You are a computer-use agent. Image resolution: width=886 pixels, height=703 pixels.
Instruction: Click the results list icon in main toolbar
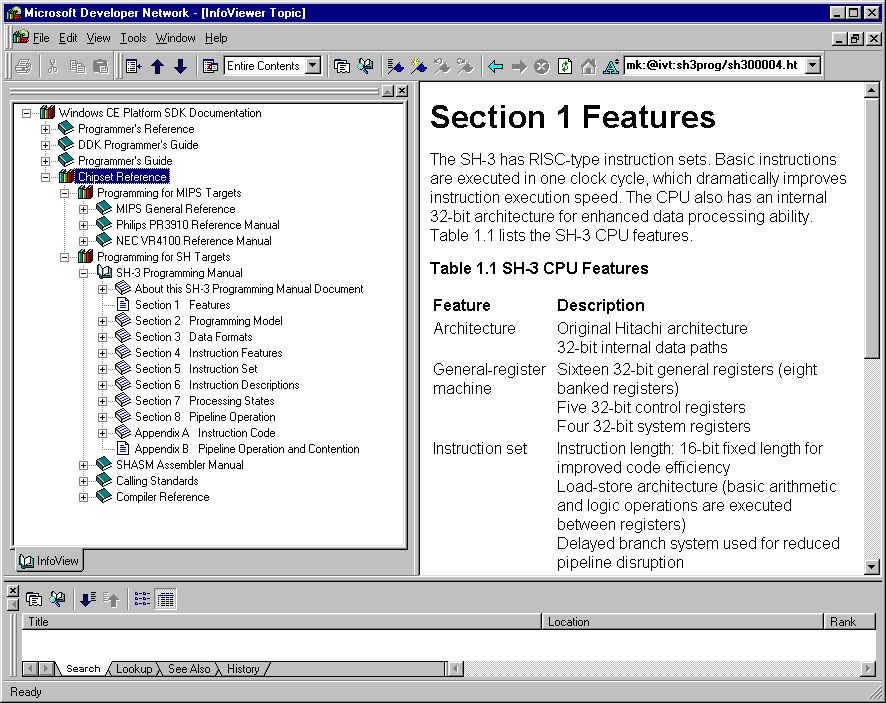point(341,66)
